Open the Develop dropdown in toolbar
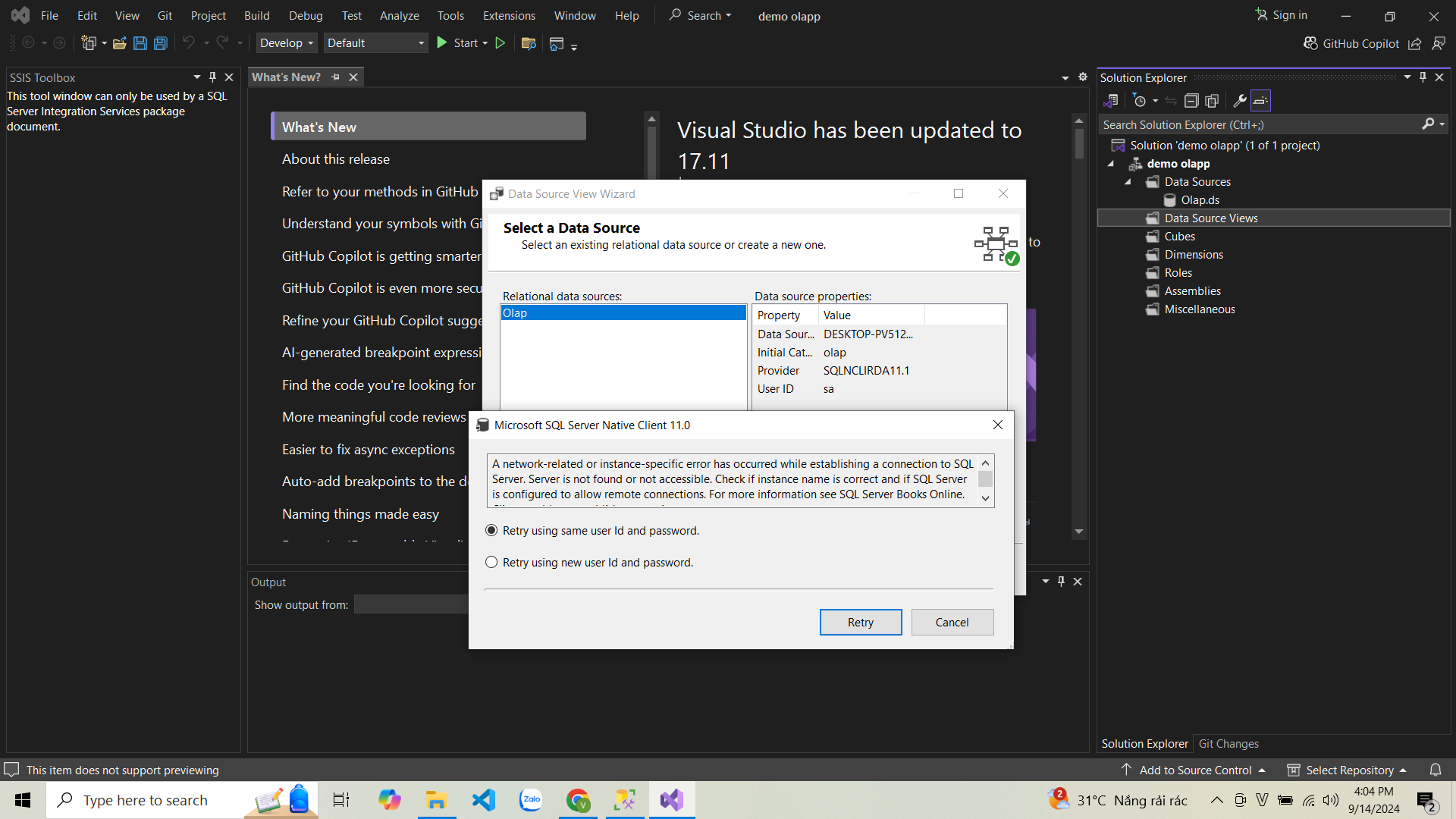The image size is (1456, 819). [x=287, y=43]
